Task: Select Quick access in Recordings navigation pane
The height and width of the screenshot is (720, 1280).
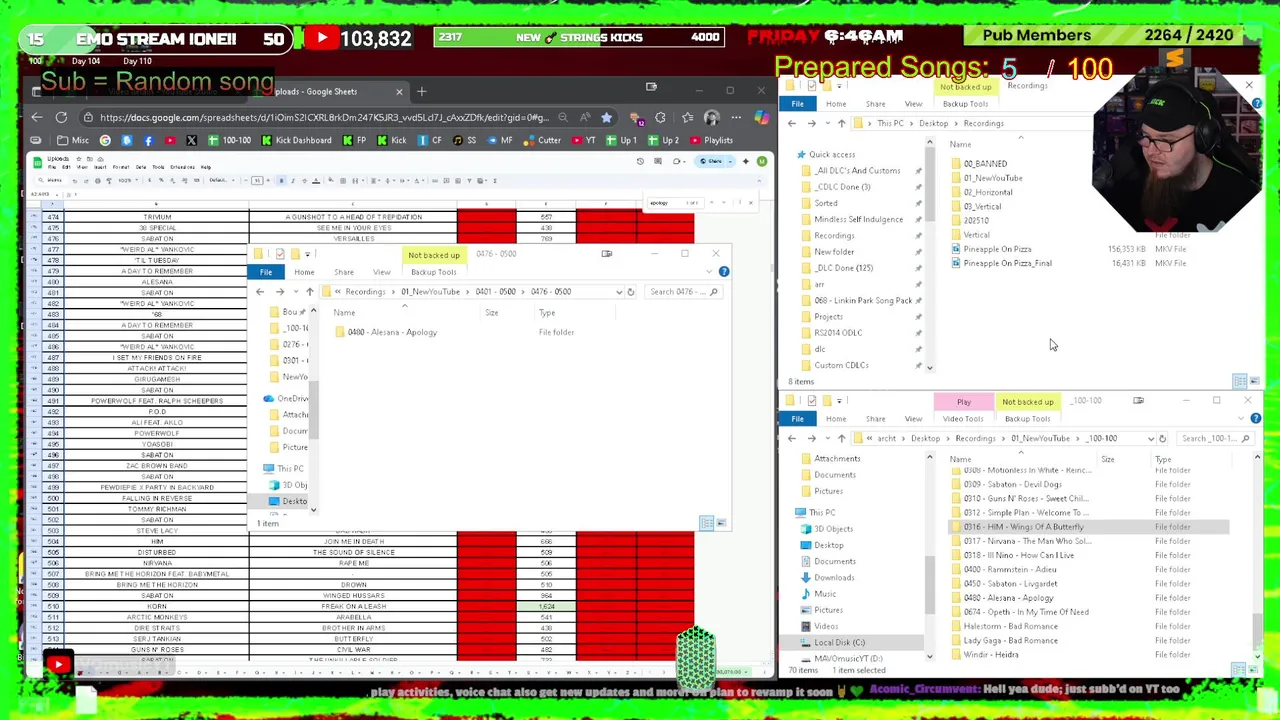Action: point(832,154)
